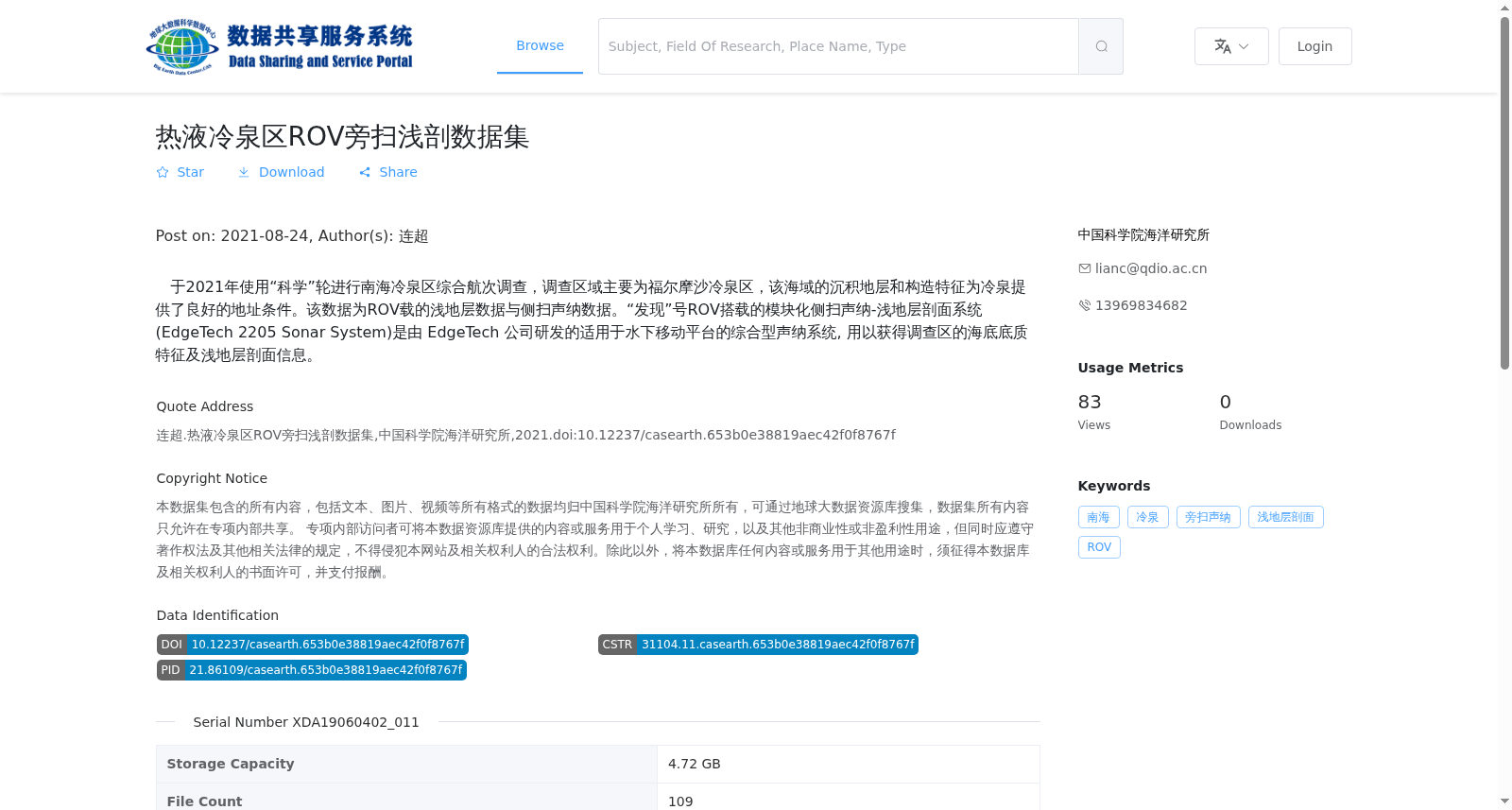Viewport: 1512px width, 810px height.
Task: Click the quote address citation text
Action: coord(525,435)
